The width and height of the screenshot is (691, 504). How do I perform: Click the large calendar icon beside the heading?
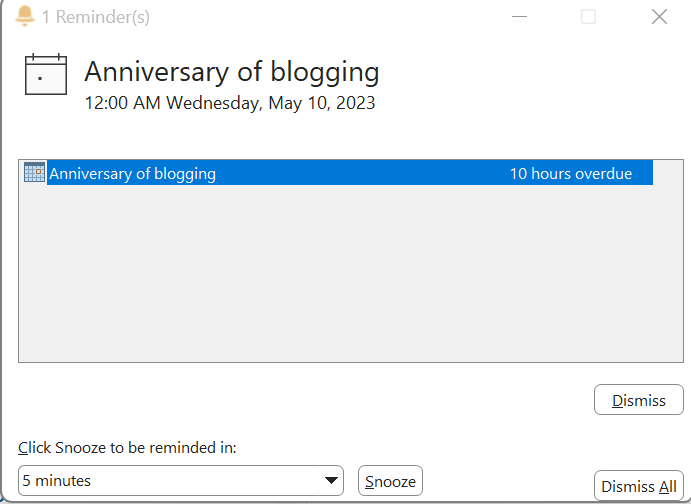coord(45,75)
